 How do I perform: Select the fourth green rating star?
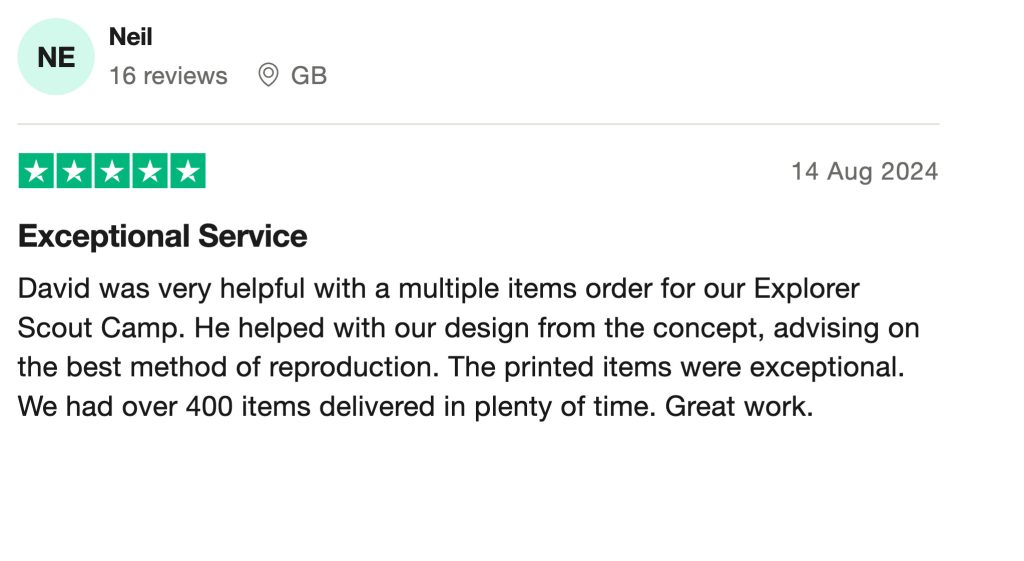149,171
